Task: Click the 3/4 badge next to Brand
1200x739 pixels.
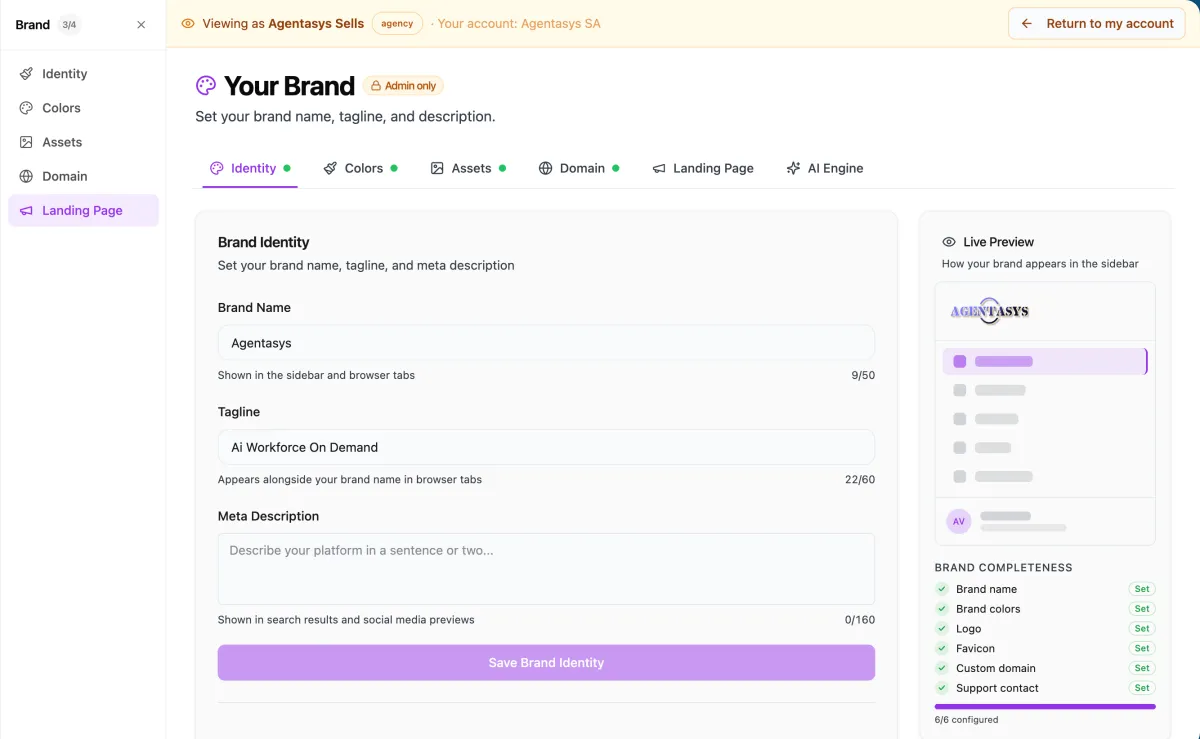Action: [x=69, y=25]
